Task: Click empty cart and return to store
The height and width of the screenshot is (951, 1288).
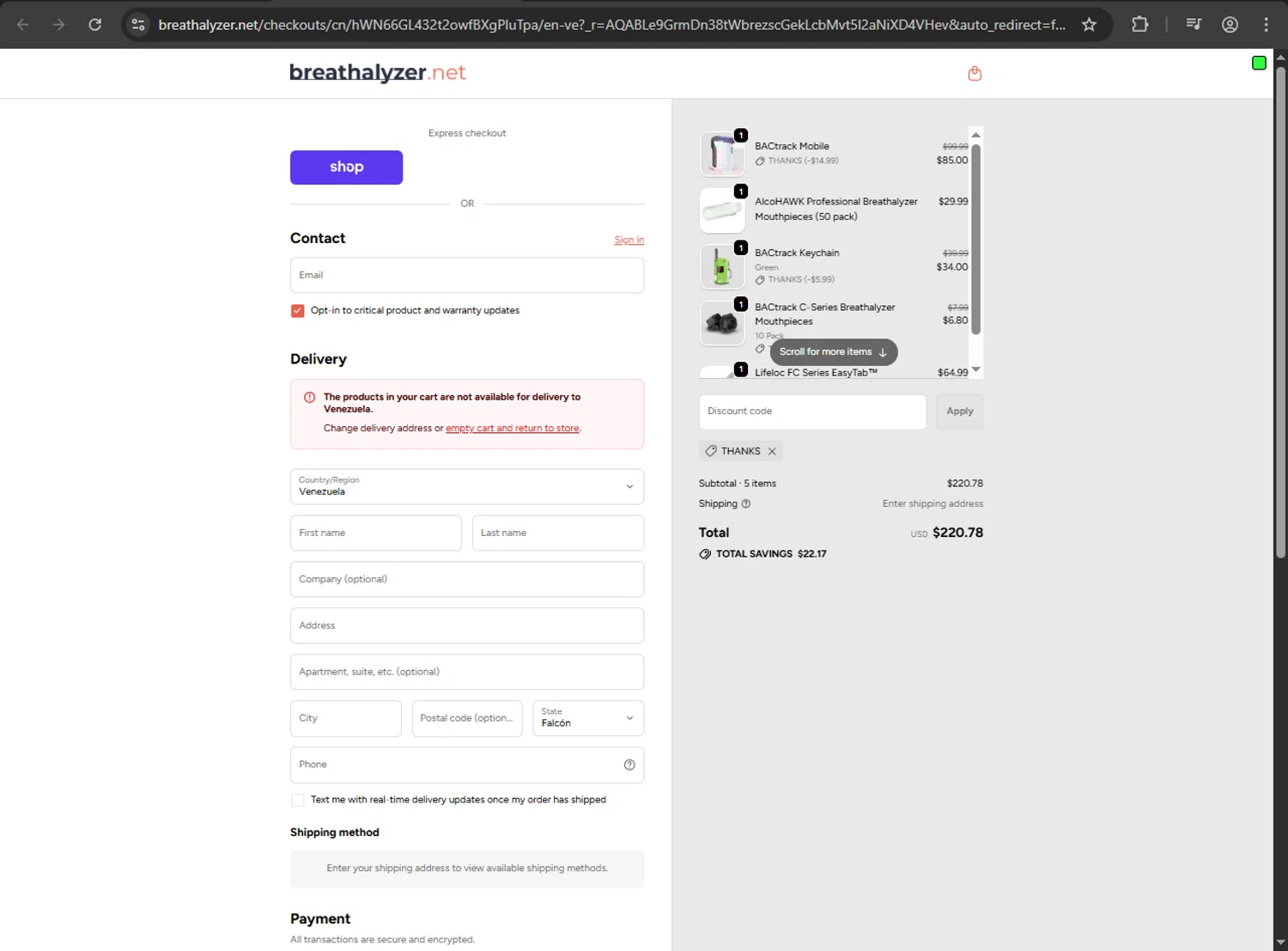Action: click(x=513, y=429)
